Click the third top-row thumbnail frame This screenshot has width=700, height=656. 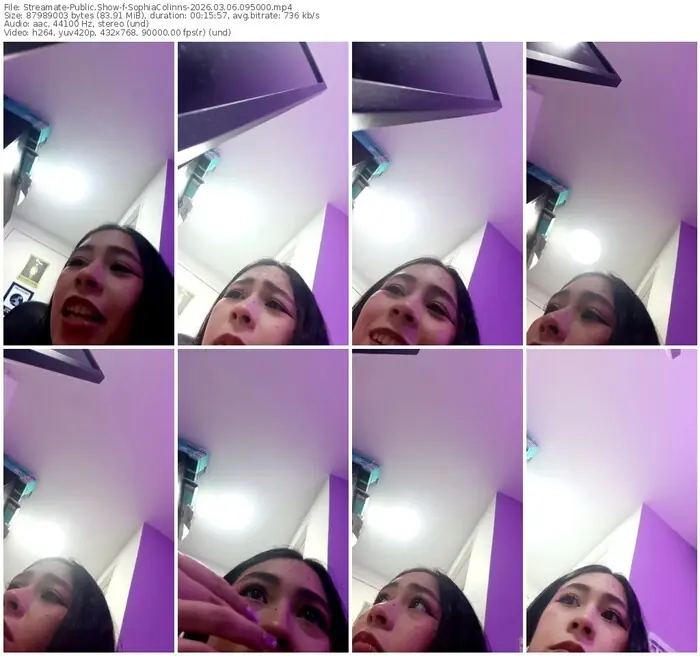click(x=437, y=193)
